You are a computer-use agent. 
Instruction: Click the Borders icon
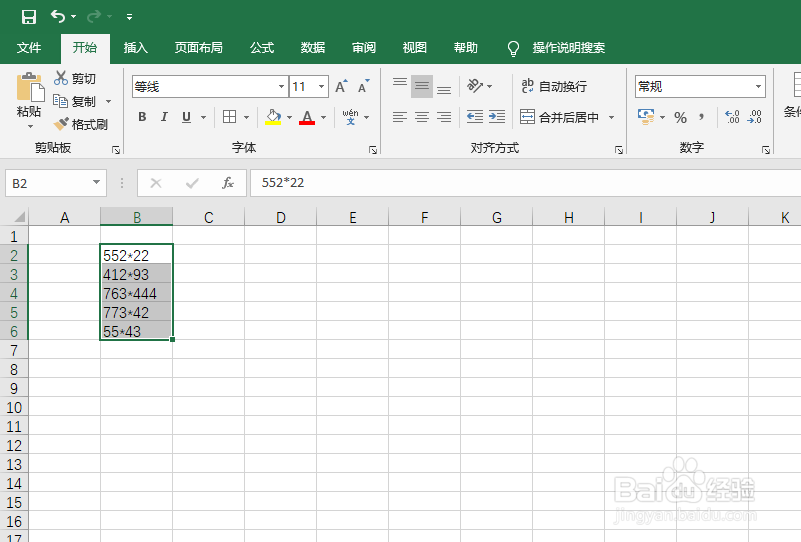230,117
